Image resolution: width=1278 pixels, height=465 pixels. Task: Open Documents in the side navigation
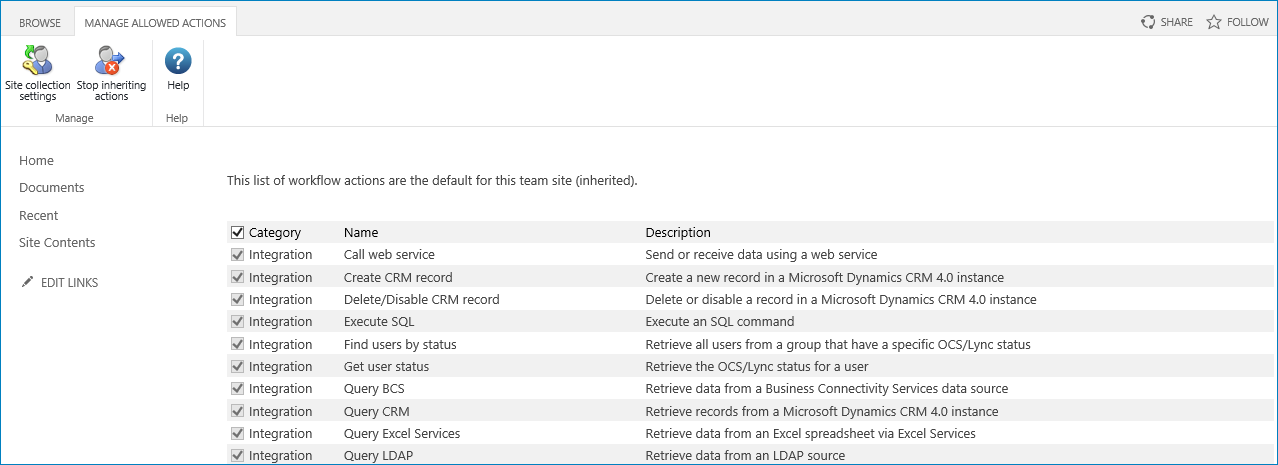coord(52,188)
